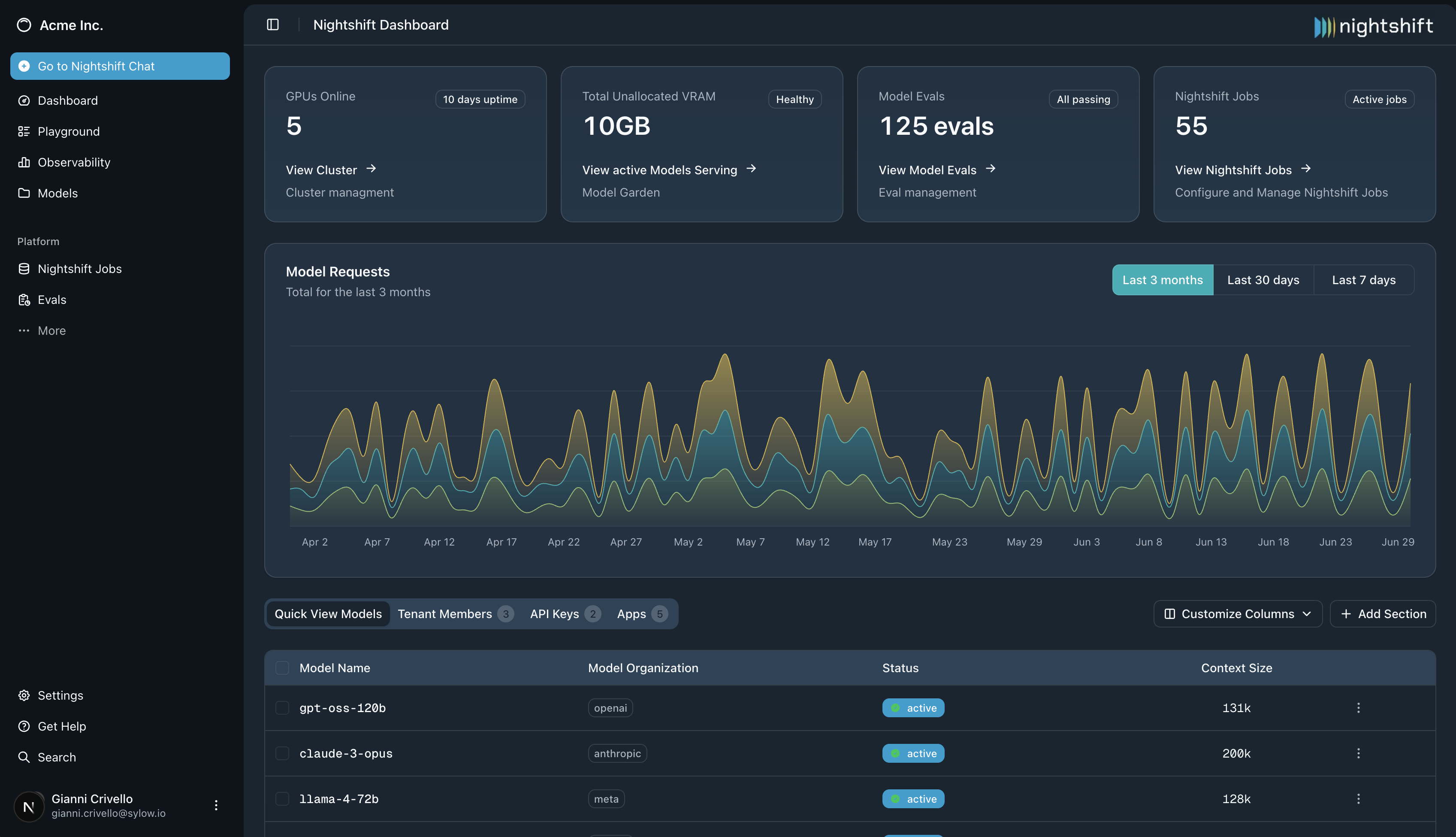Check the gpt-oss-120b row checkbox
The width and height of the screenshot is (1456, 837).
pos(282,708)
